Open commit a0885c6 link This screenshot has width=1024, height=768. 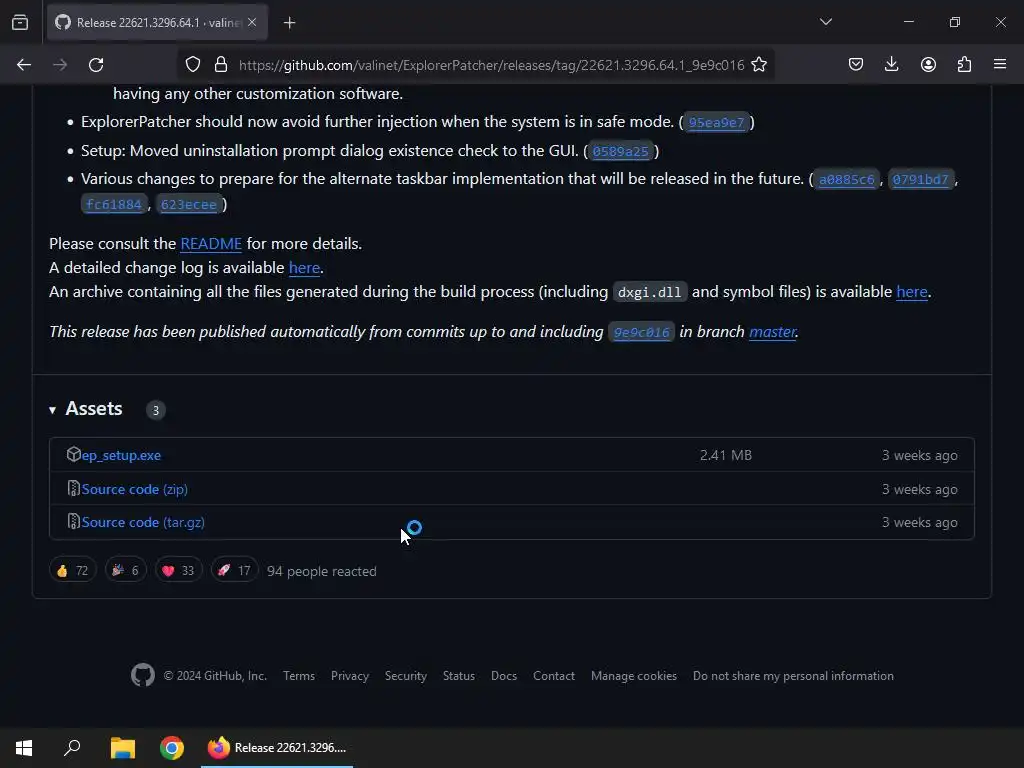[x=846, y=180]
